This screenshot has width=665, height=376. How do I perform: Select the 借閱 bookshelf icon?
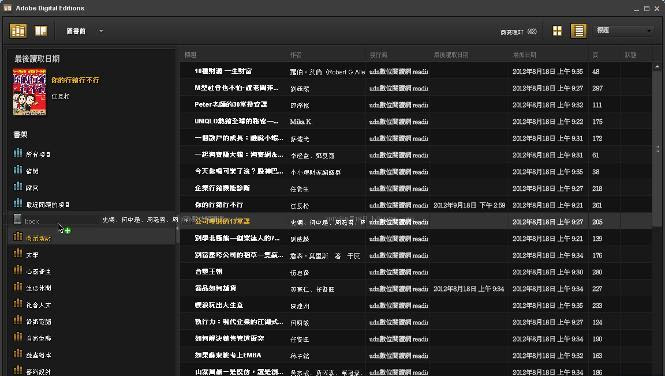tap(18, 170)
